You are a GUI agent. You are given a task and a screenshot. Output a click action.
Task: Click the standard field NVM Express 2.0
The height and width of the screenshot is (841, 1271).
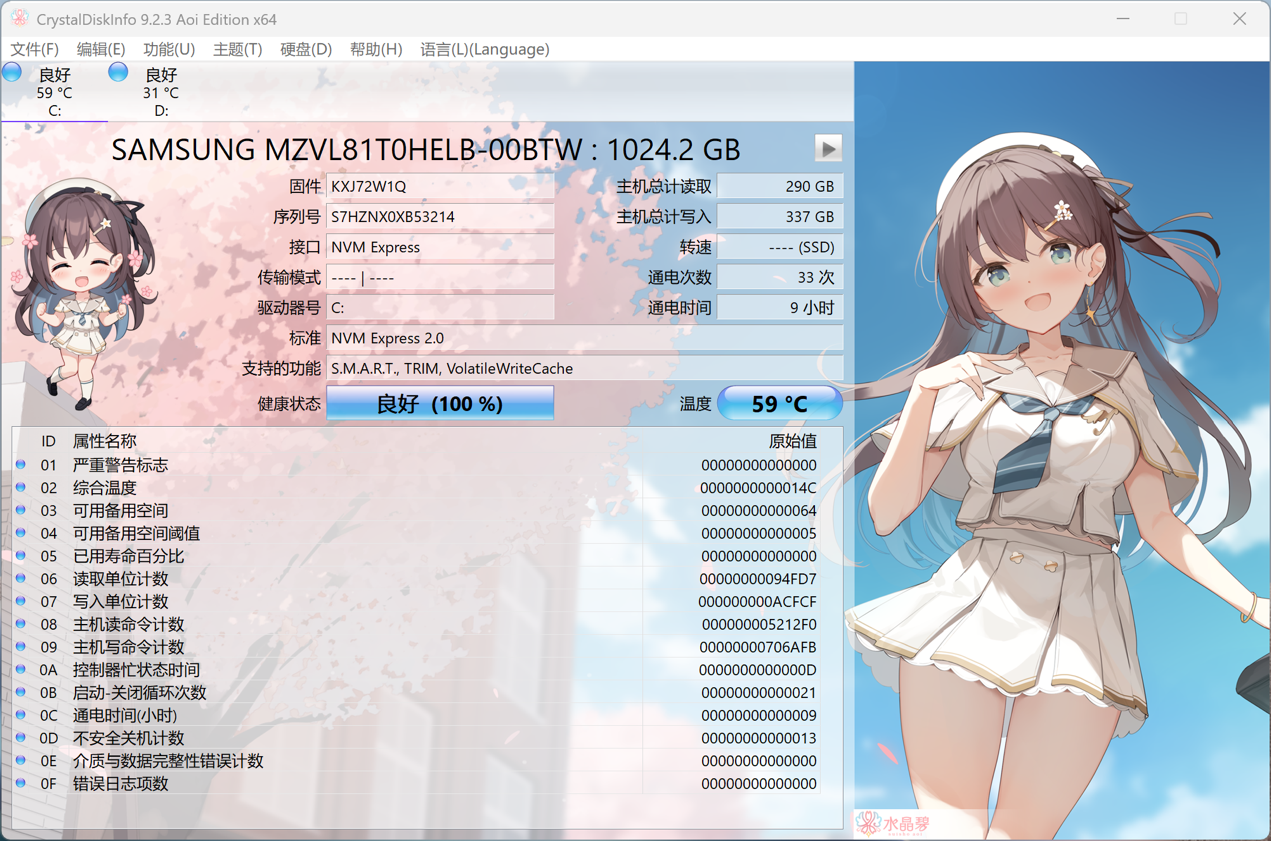point(585,338)
